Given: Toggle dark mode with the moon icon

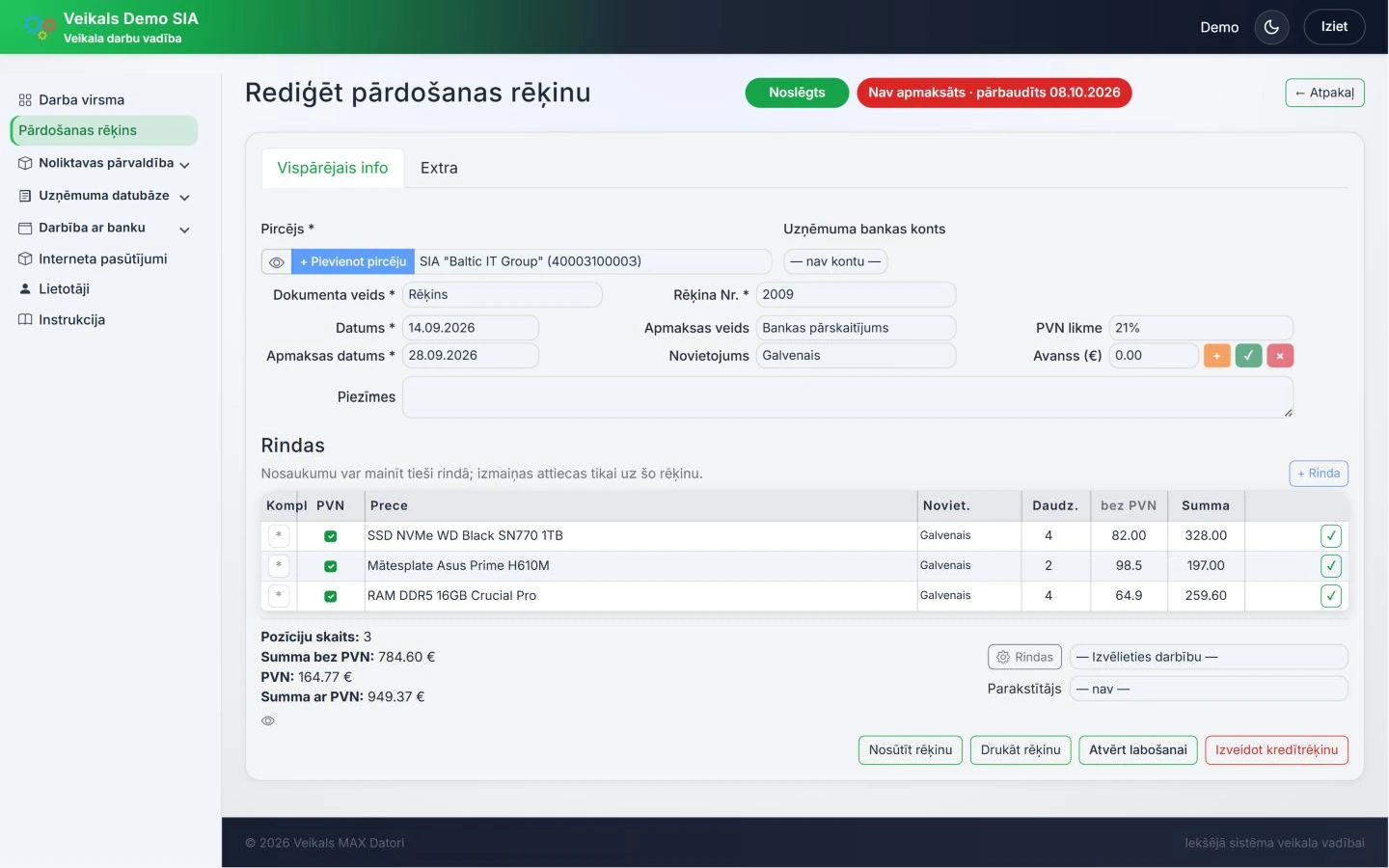Looking at the screenshot, I should point(1271,27).
